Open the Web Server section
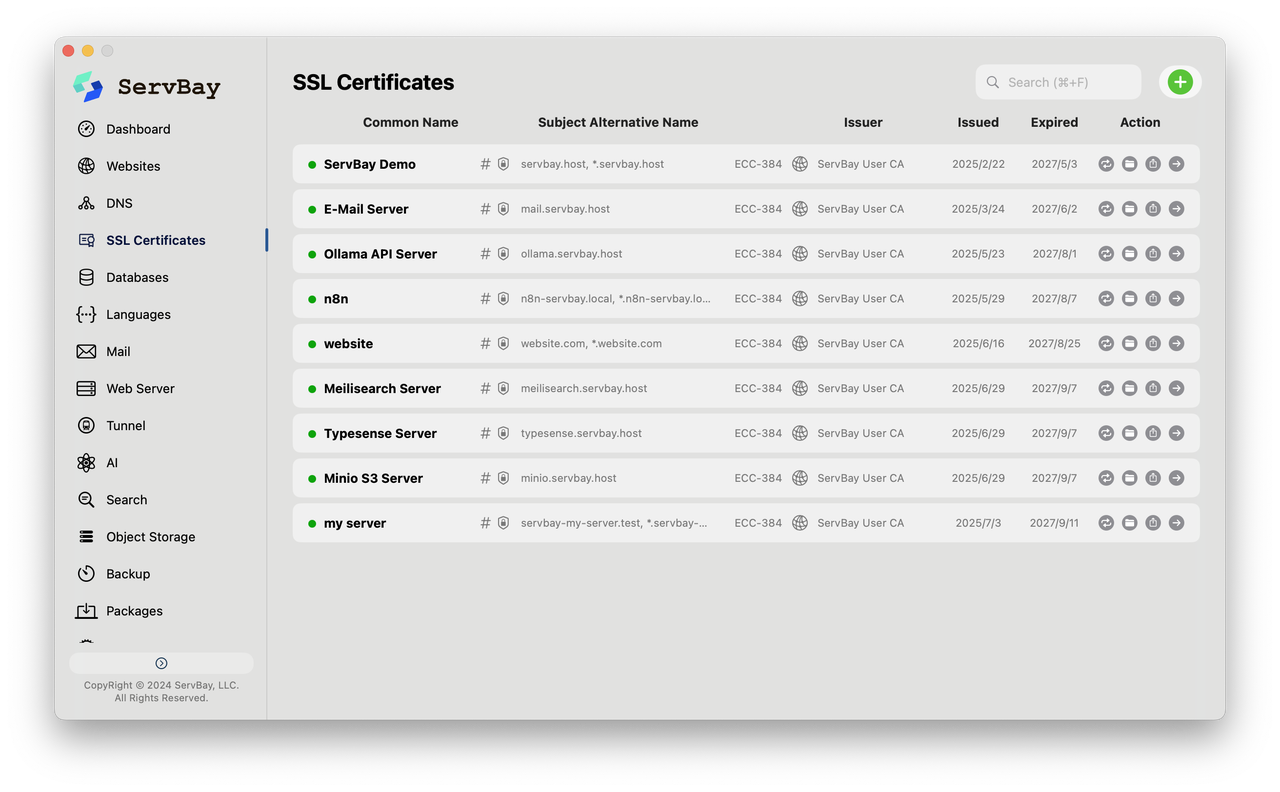The width and height of the screenshot is (1280, 792). pyautogui.click(x=140, y=388)
